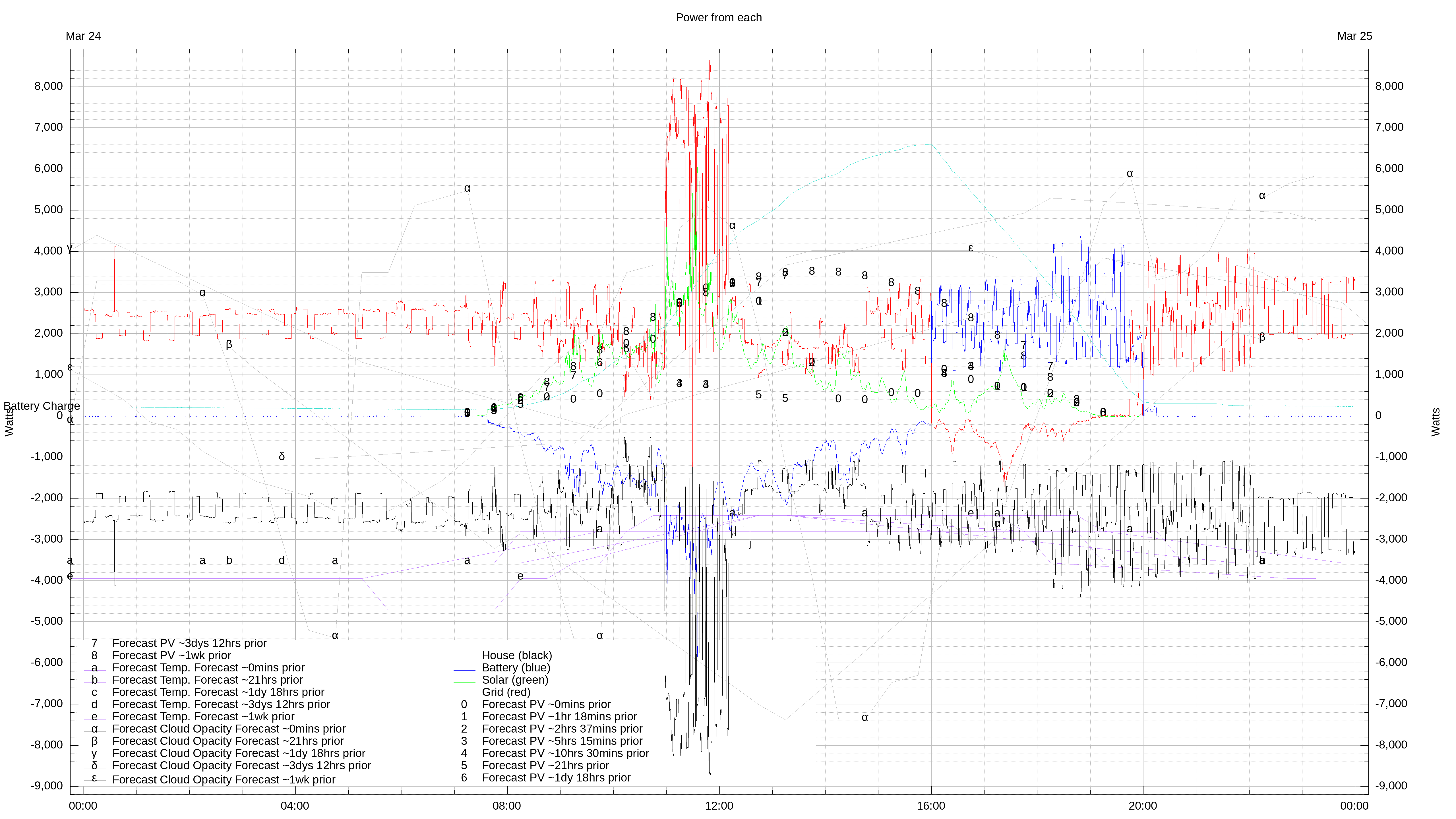1456x819 pixels.
Task: Click the 04:00 time axis label
Action: [x=295, y=806]
